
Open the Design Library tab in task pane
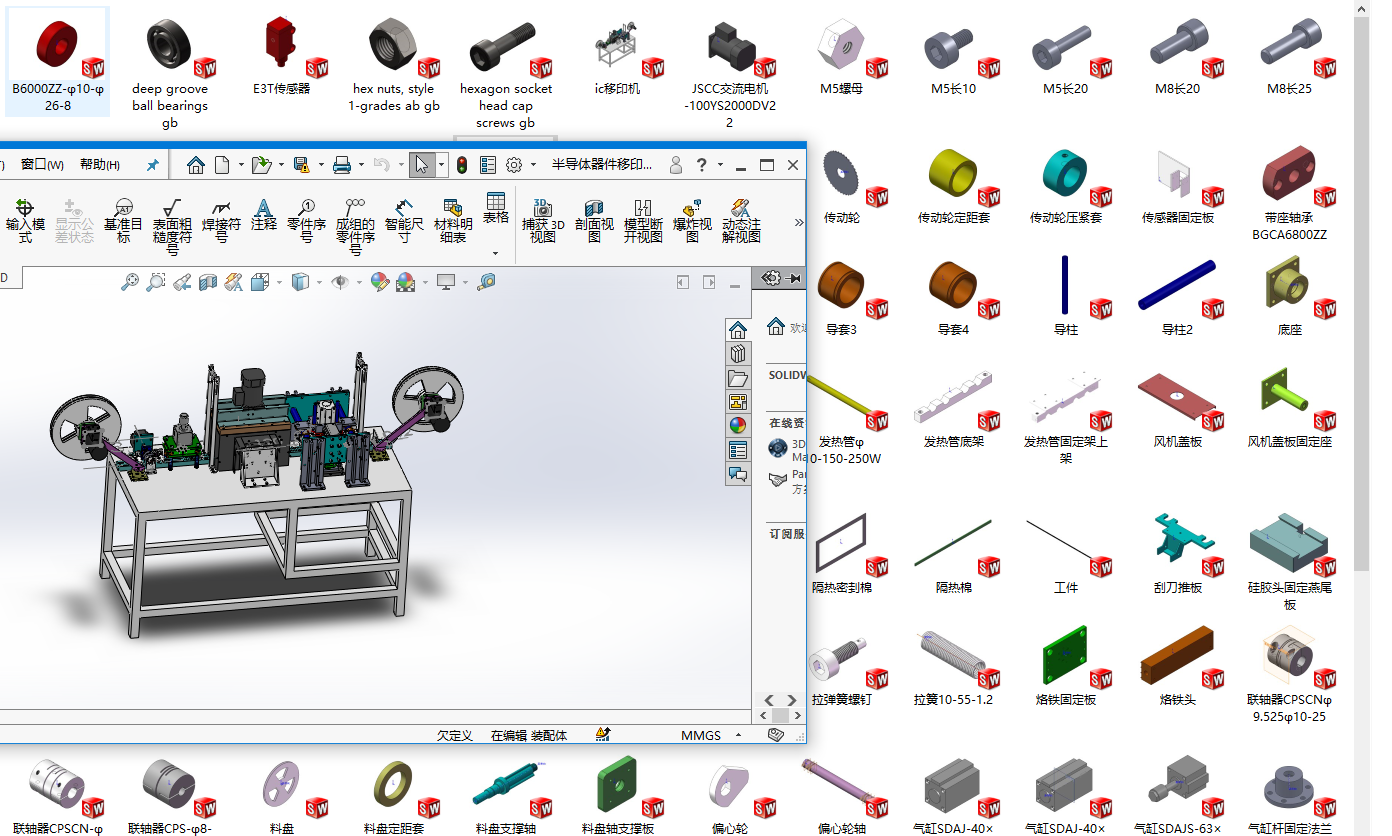pyautogui.click(x=738, y=354)
